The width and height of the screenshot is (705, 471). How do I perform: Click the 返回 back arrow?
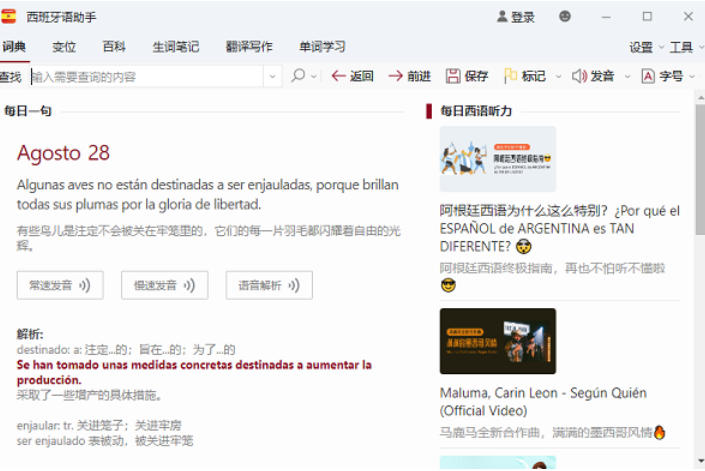point(352,76)
